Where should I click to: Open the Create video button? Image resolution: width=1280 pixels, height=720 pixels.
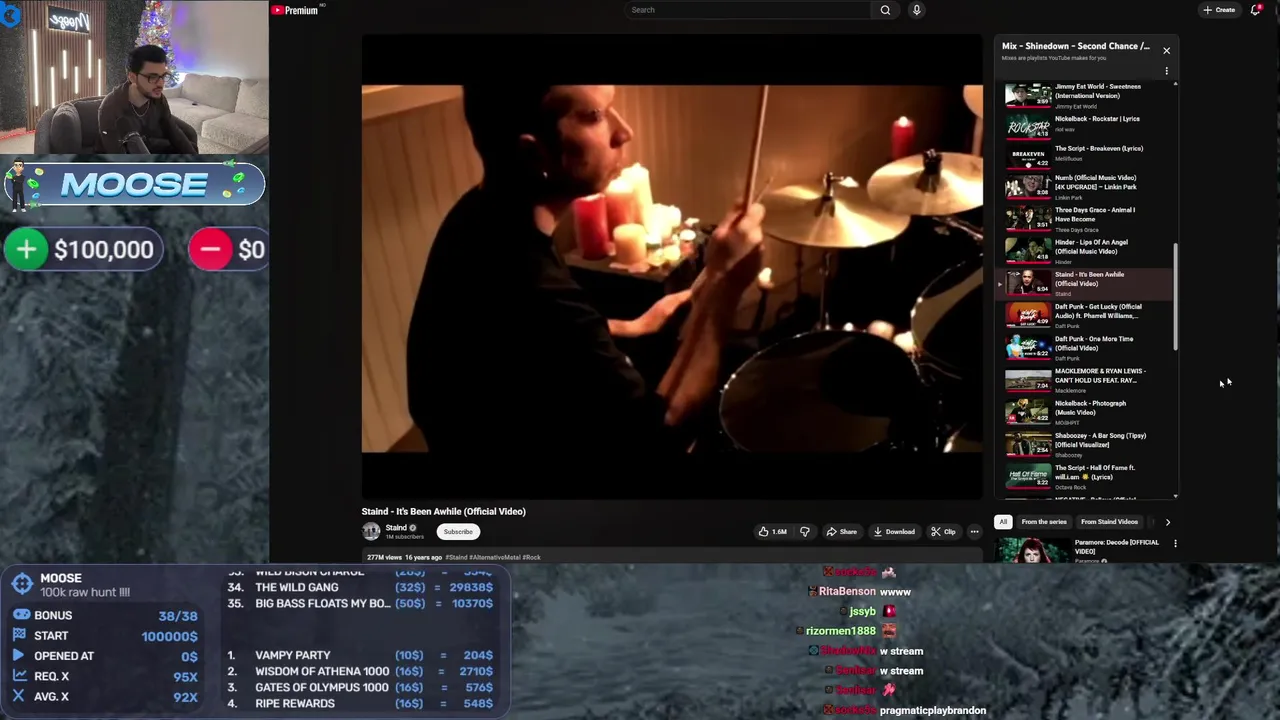[x=1219, y=10]
